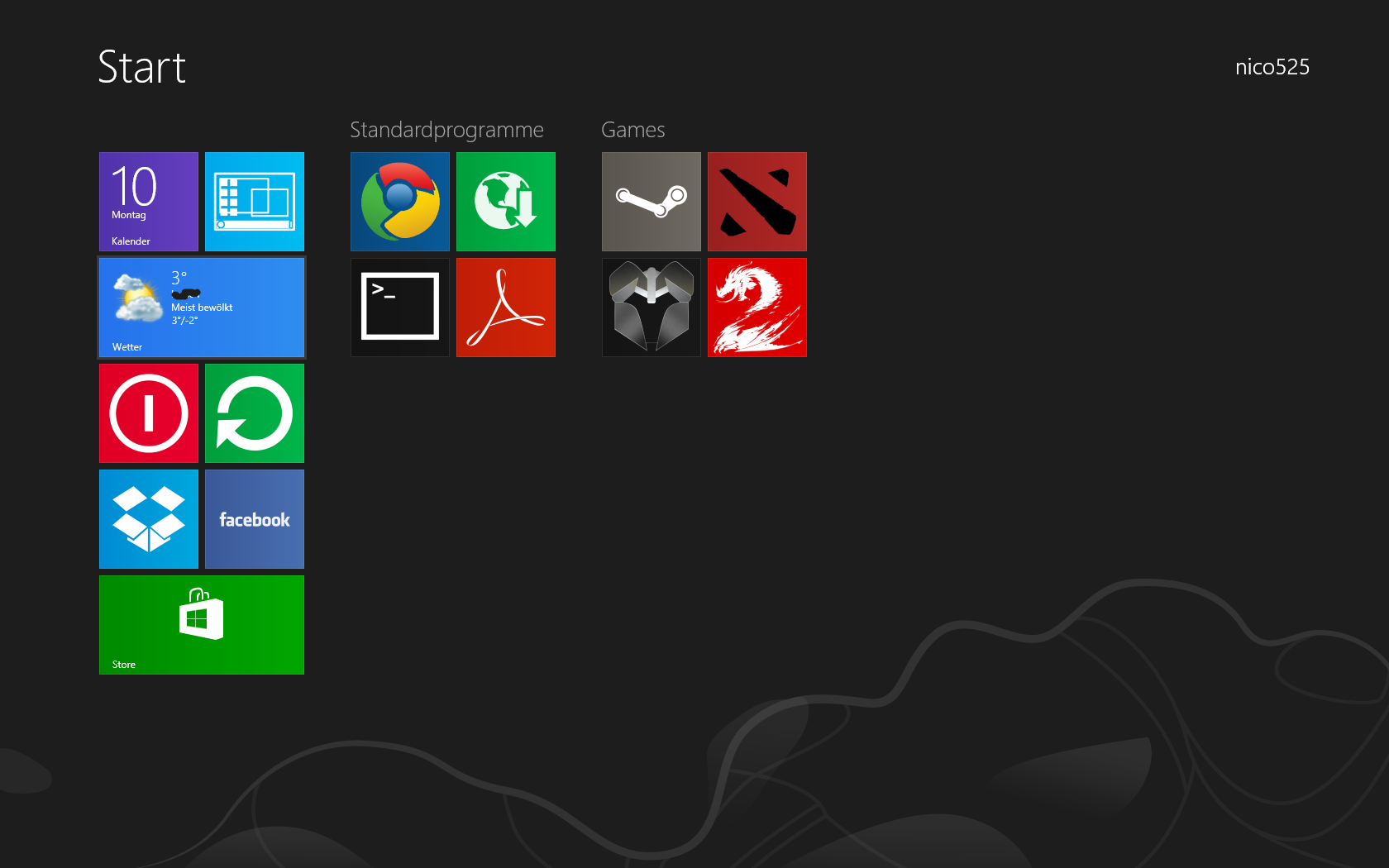
Task: Launch Dota 2
Action: click(757, 202)
